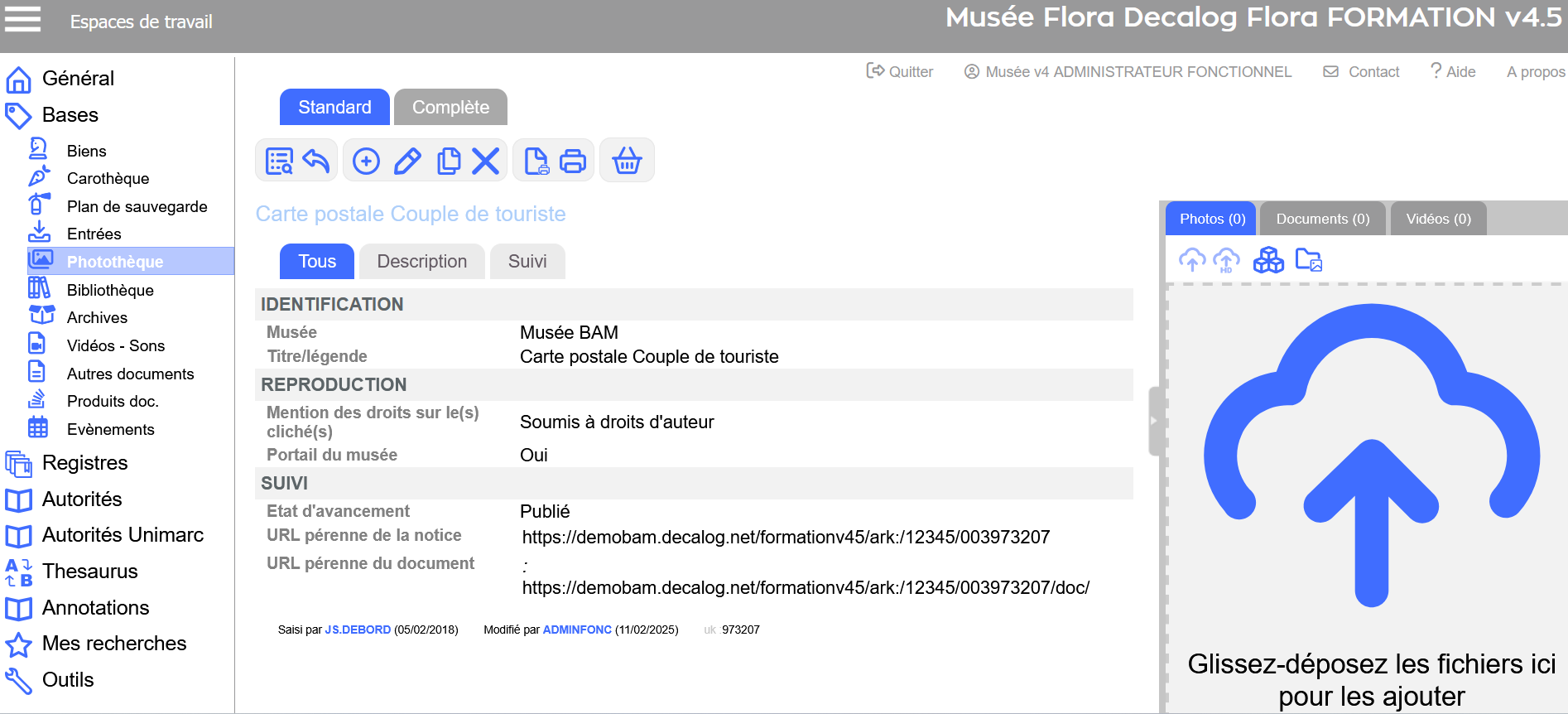Click the back arrow return icon
Screen dimensions: 1568x714
tap(316, 161)
